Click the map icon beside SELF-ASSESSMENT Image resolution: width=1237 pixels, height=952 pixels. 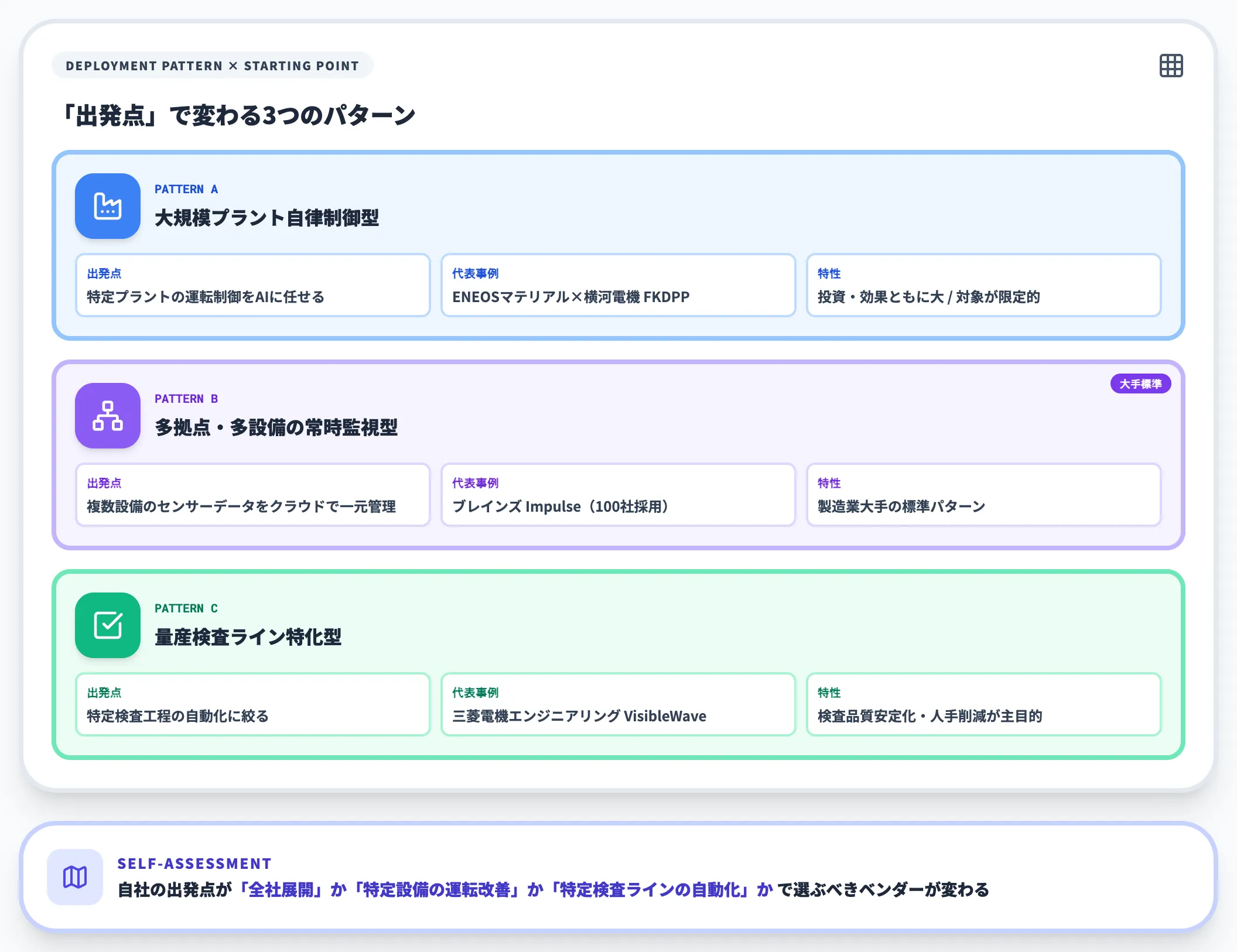click(75, 877)
